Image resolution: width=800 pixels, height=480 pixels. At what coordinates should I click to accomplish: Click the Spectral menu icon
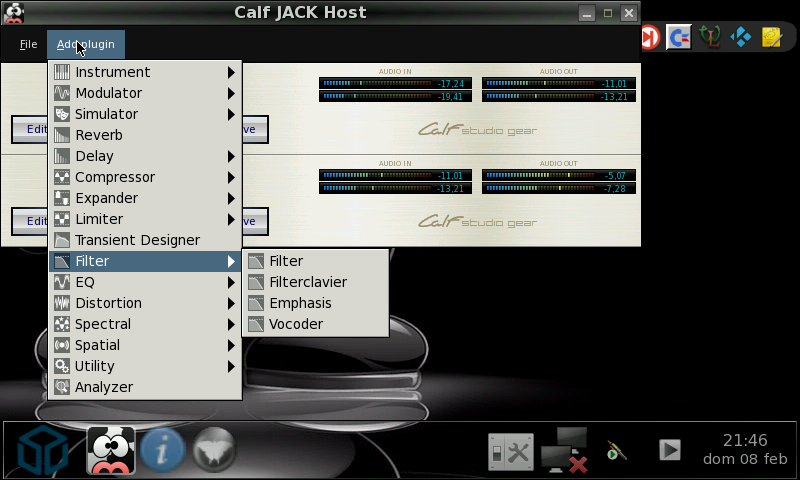(62, 324)
